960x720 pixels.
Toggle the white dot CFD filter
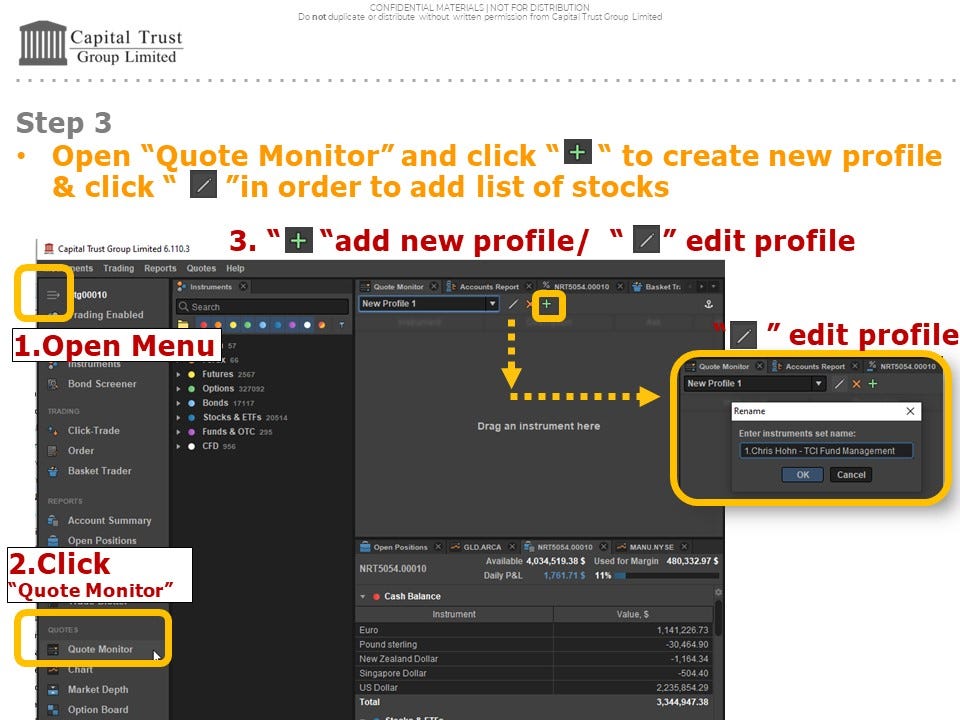pyautogui.click(x=307, y=325)
